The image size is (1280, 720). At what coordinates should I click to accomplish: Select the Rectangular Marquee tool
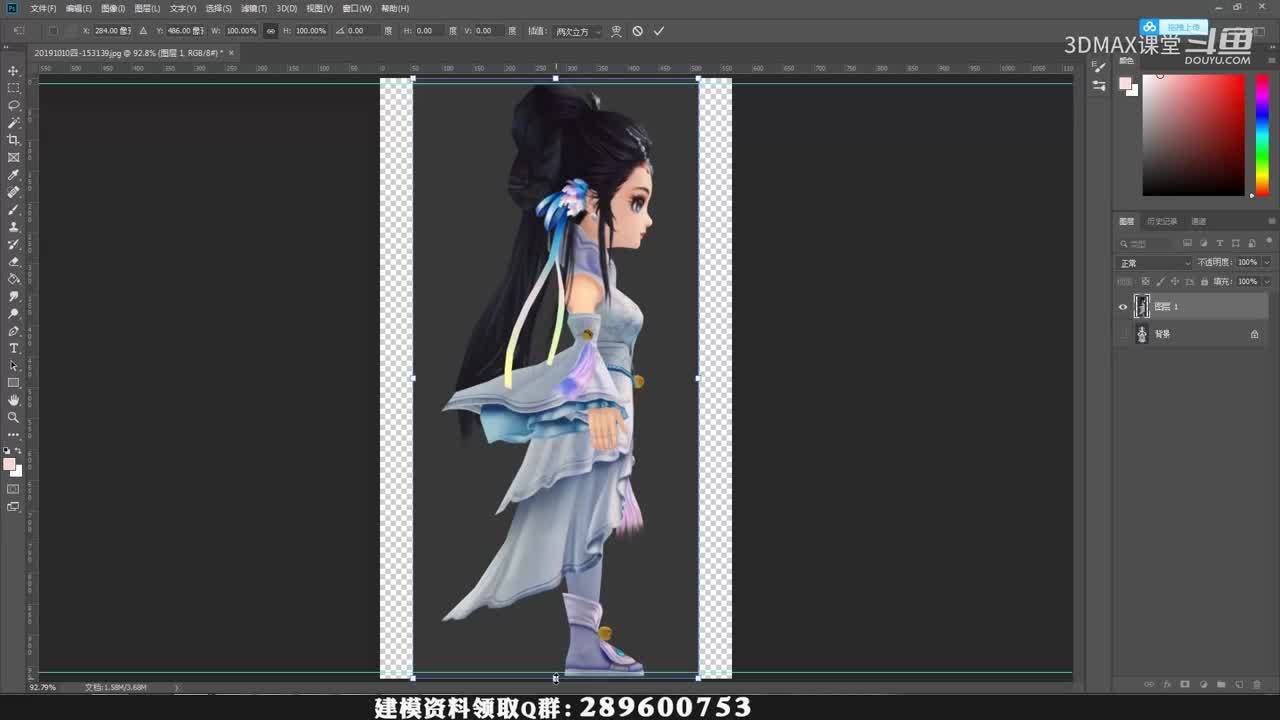(13, 88)
